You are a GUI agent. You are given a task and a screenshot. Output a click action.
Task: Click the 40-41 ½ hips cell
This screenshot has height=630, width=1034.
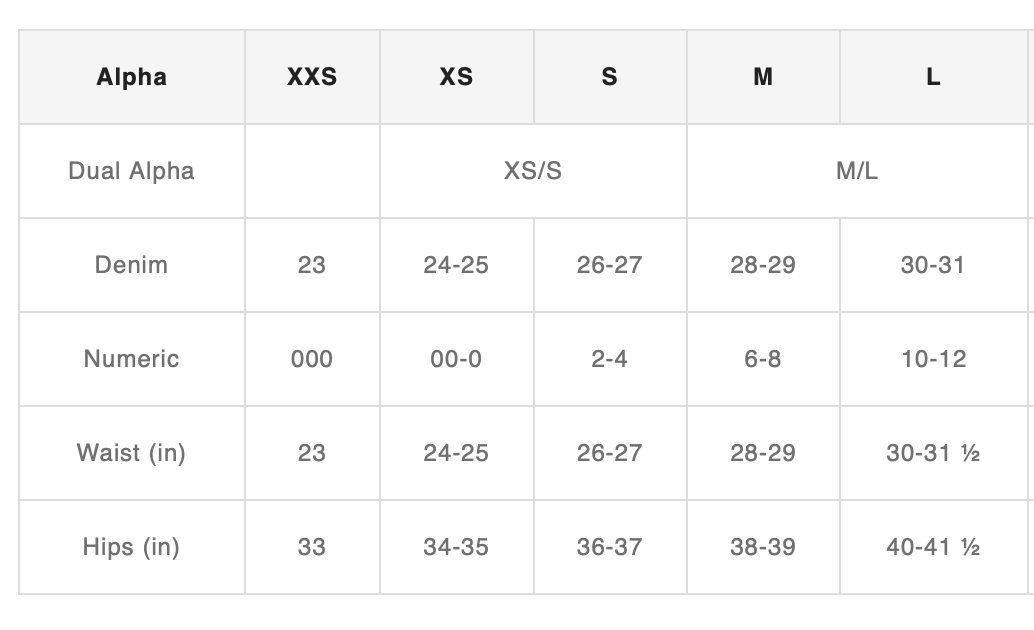click(x=933, y=547)
